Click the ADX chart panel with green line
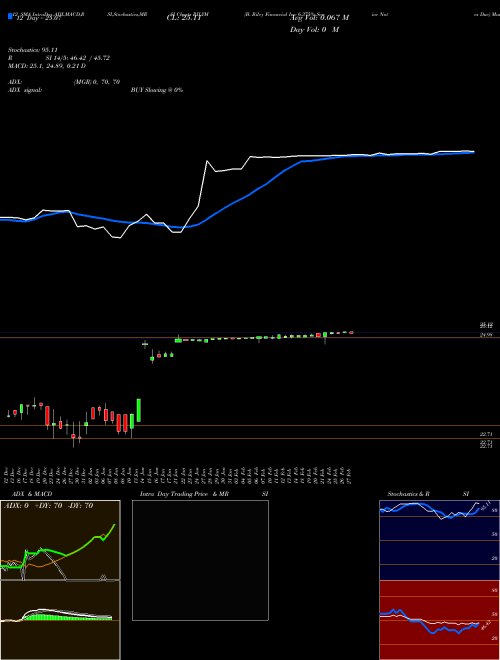The height and width of the screenshot is (660, 500). pos(60,540)
